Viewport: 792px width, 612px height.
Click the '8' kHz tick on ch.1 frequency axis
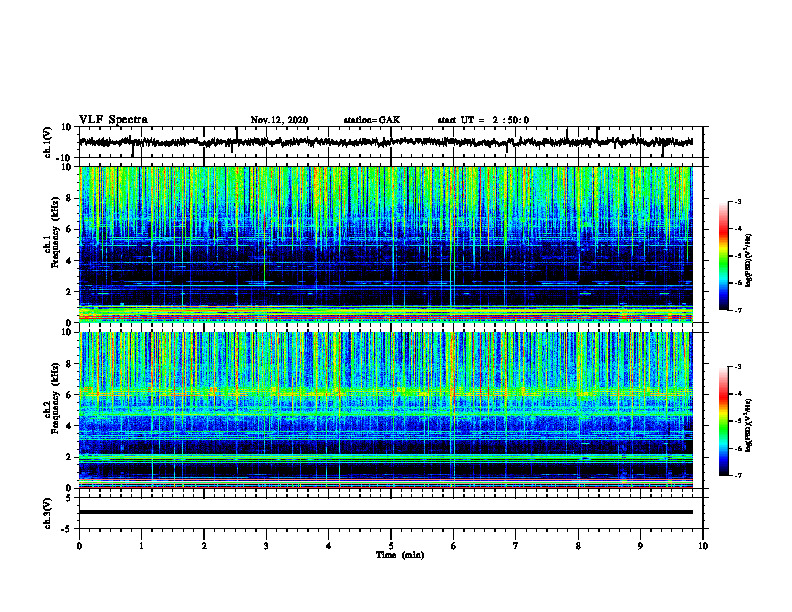(70, 198)
